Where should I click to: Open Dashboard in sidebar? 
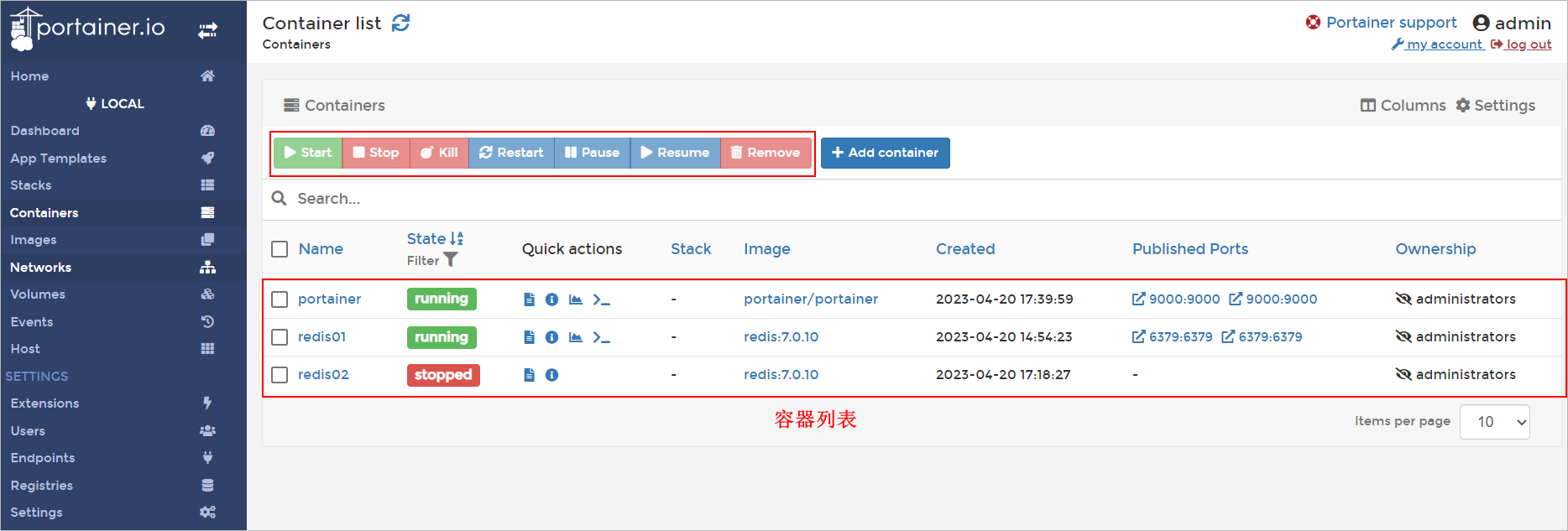click(x=123, y=131)
